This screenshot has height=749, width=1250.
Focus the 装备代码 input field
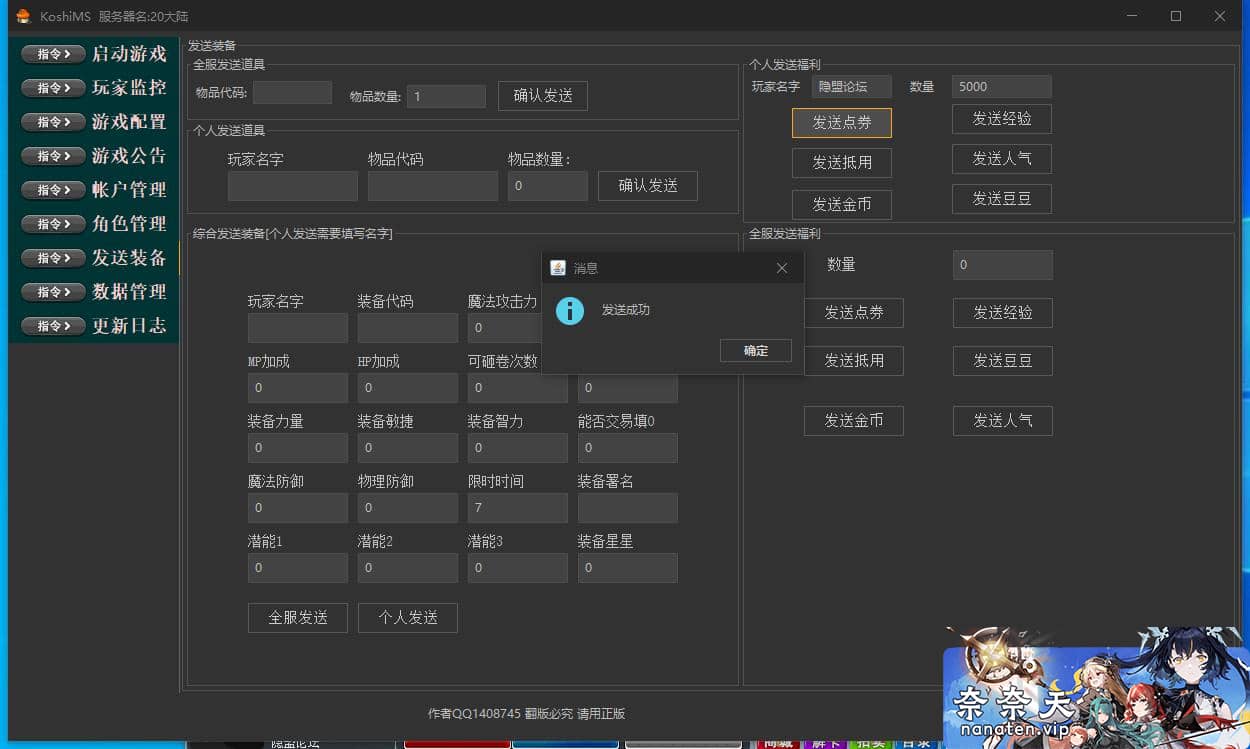[x=408, y=328]
